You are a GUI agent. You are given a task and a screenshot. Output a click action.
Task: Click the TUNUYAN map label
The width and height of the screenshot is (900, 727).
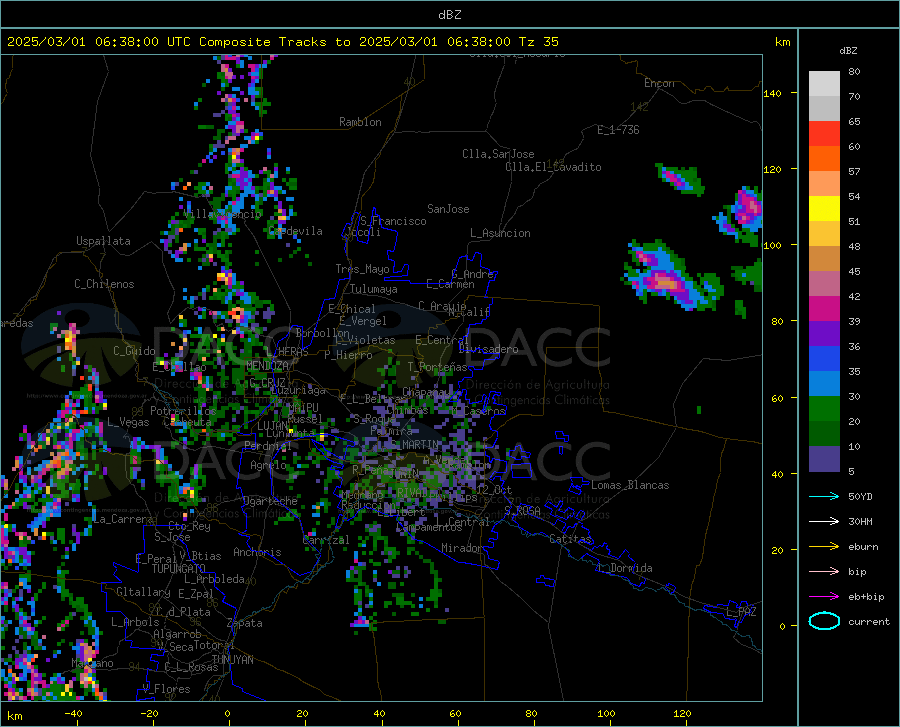(x=232, y=659)
